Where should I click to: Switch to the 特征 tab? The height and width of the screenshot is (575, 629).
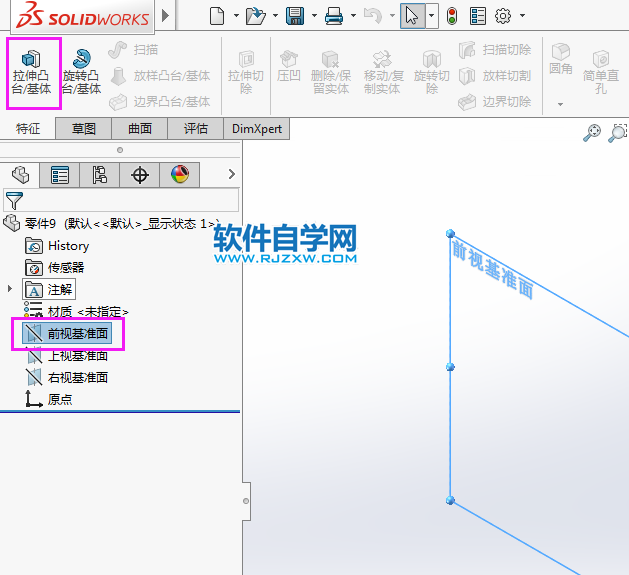28,129
